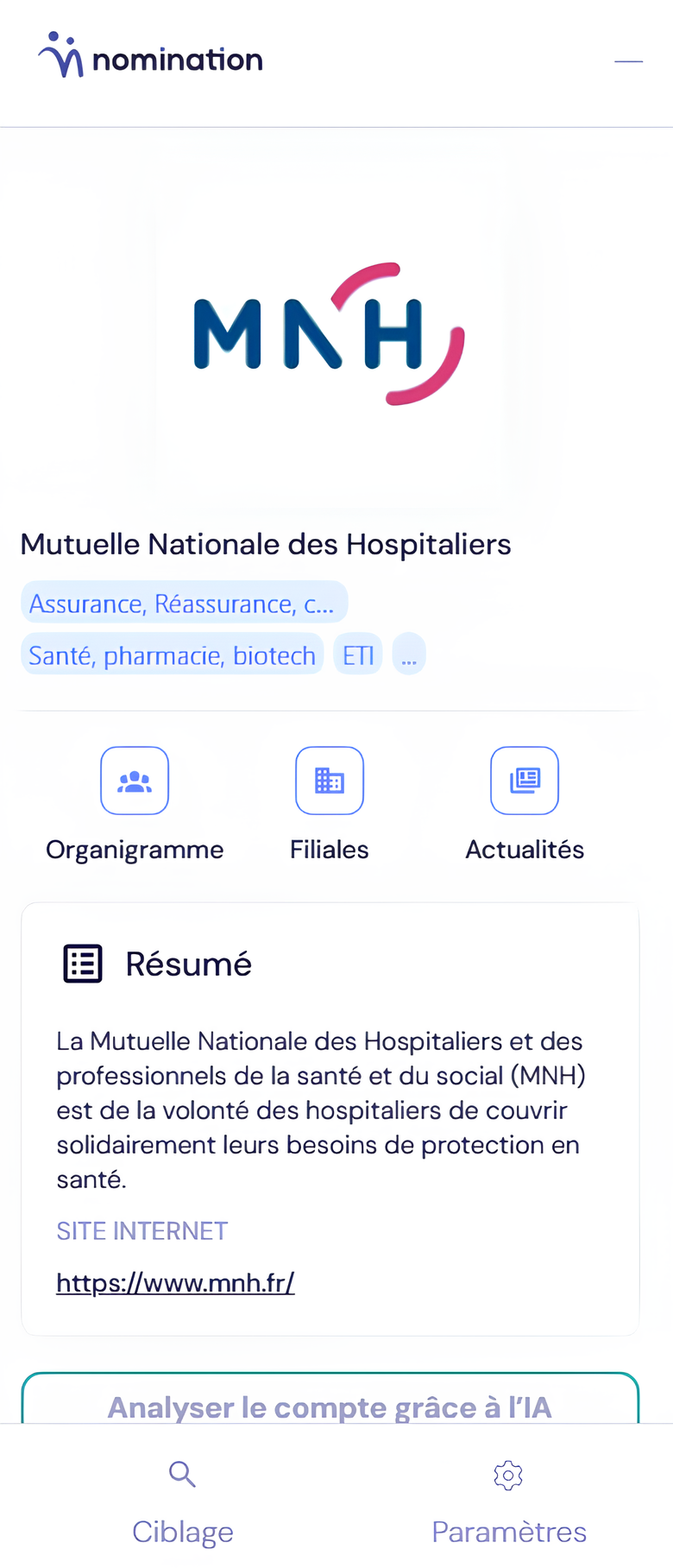The width and height of the screenshot is (673, 1568).
Task: Click the Mutuelle Nationale des Hospitaliers title
Action: [266, 545]
